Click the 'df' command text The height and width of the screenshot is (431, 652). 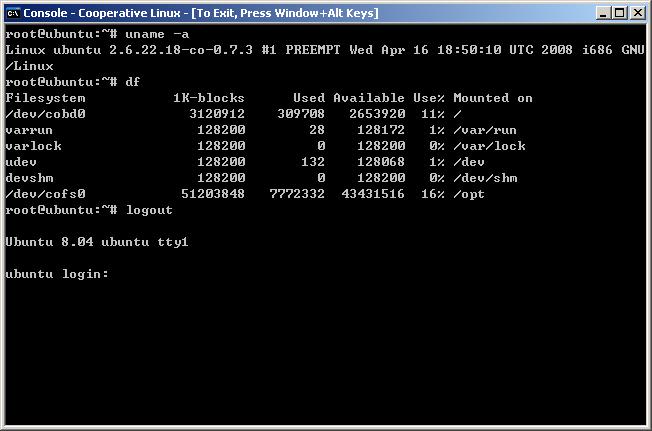(133, 82)
